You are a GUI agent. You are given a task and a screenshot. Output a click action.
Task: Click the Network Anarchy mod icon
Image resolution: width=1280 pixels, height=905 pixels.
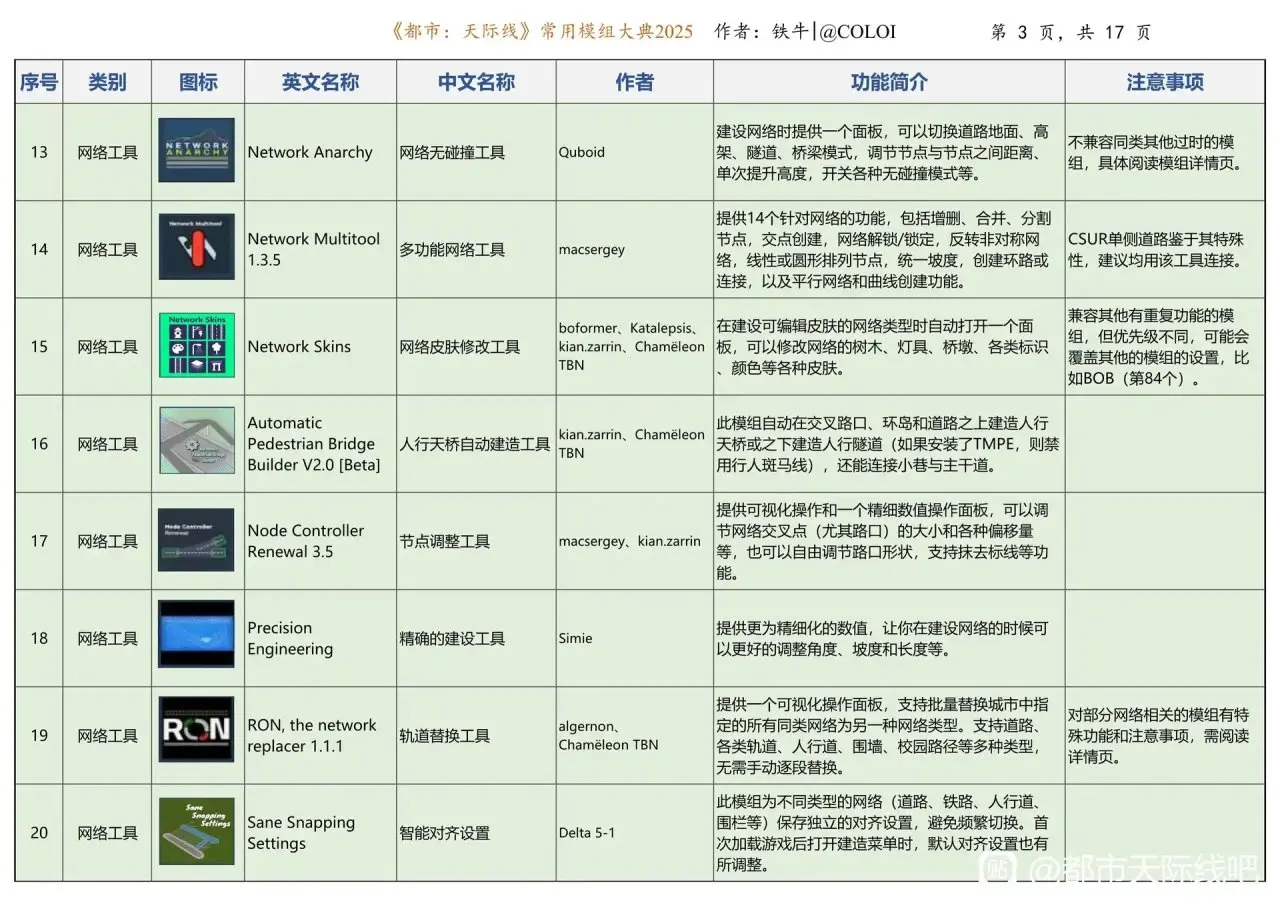click(196, 151)
